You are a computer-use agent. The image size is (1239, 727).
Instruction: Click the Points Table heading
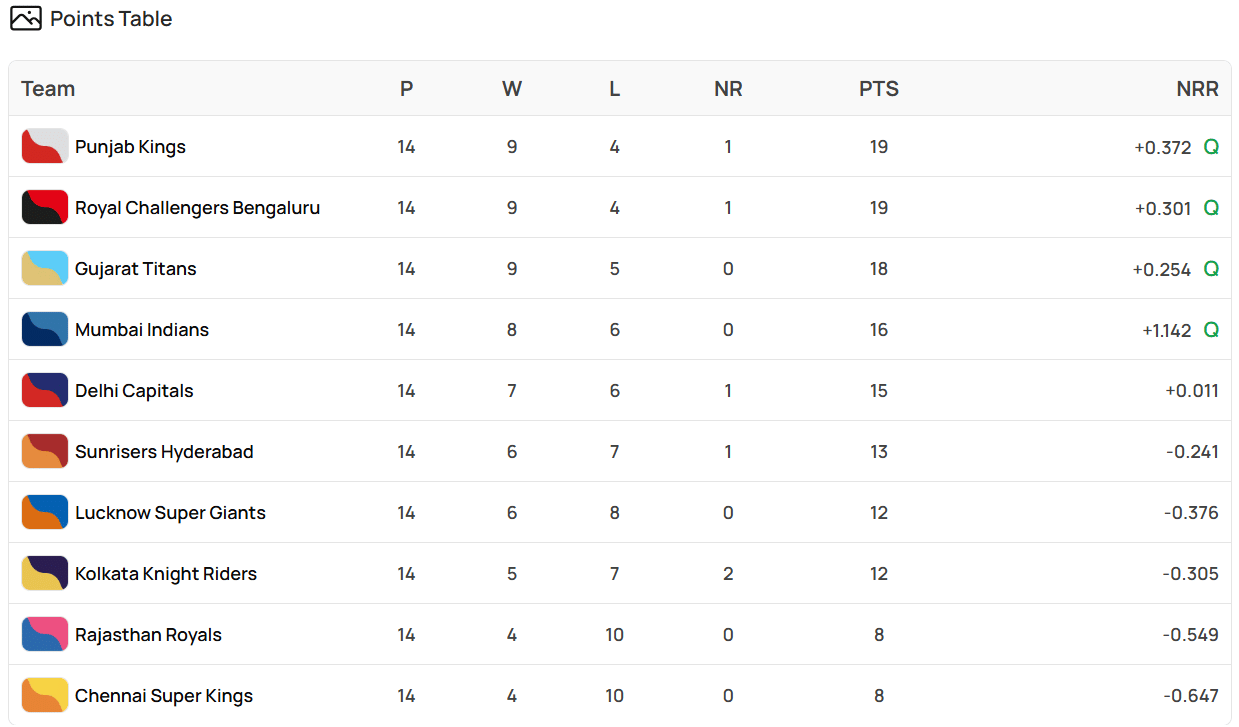[x=111, y=19]
